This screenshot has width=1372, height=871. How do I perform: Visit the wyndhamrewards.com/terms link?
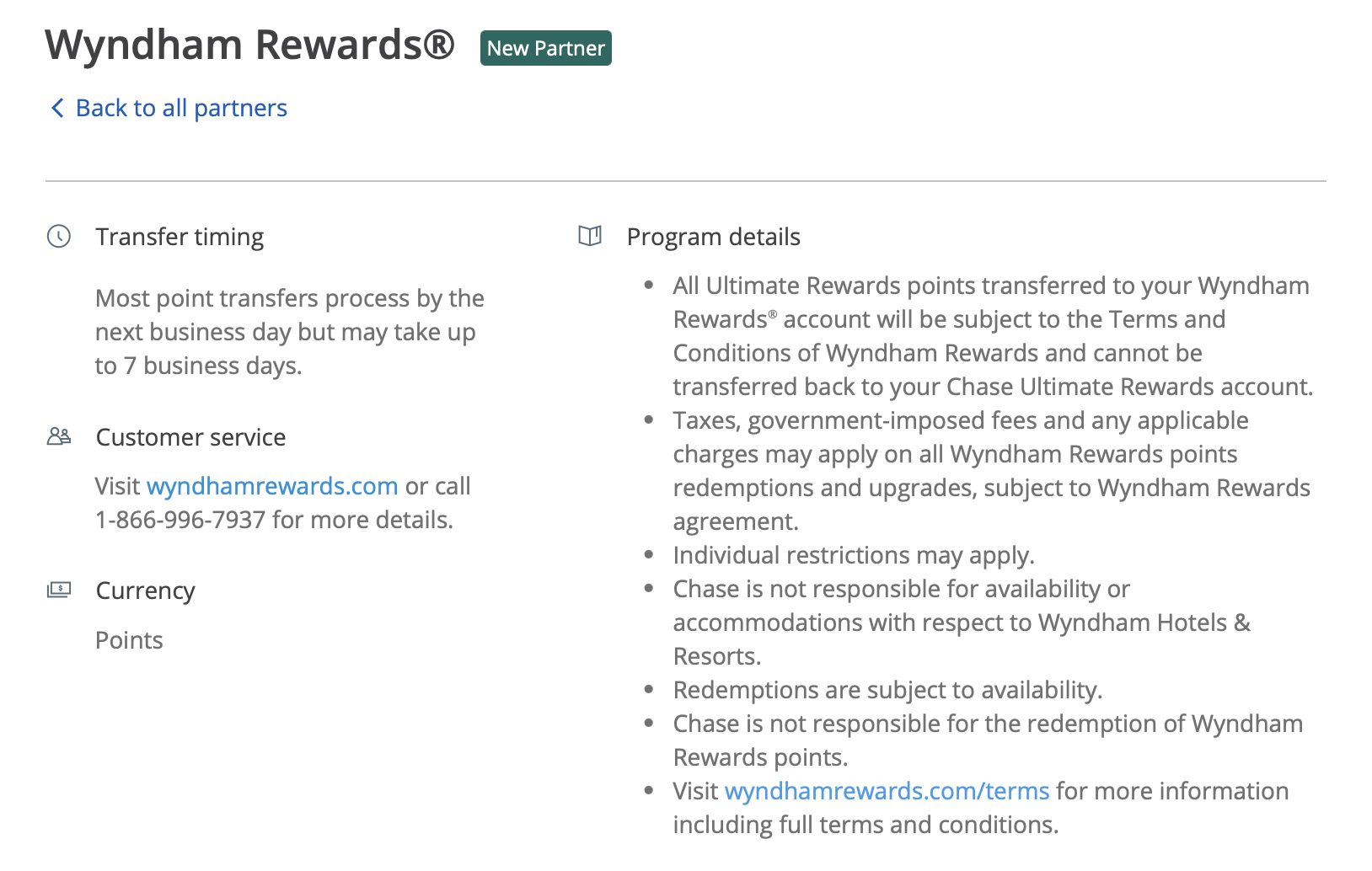coord(886,790)
